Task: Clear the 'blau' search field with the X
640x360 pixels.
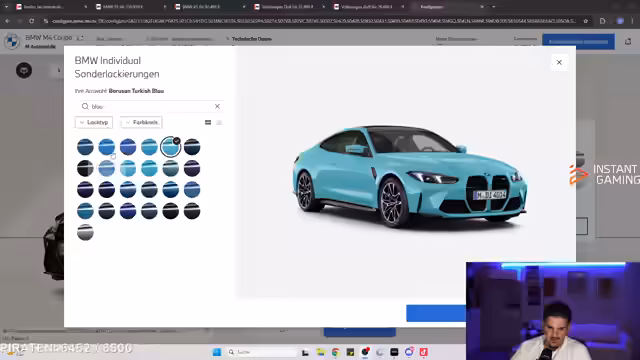Action: (217, 106)
